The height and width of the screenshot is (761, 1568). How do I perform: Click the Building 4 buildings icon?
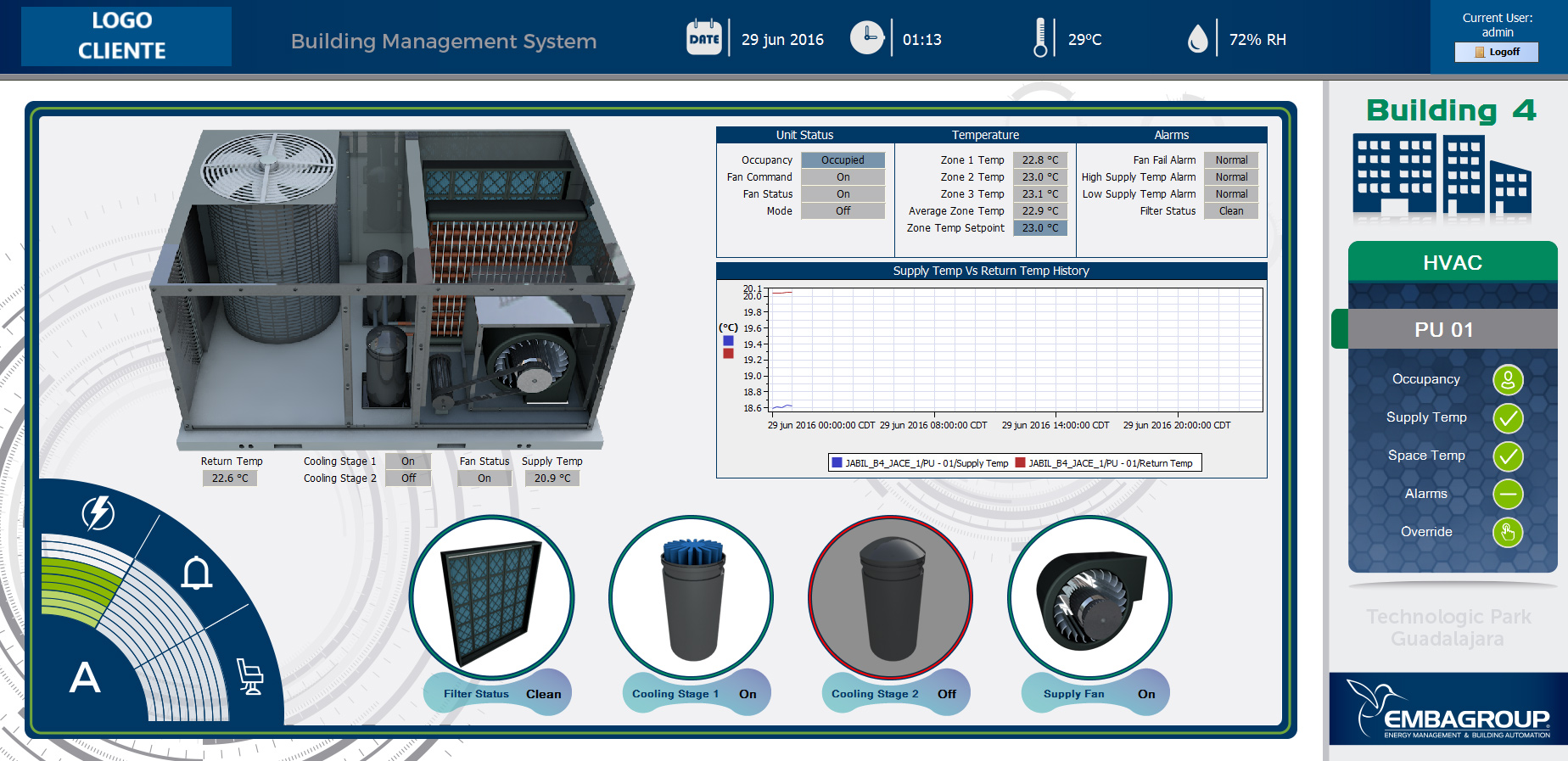[1442, 175]
